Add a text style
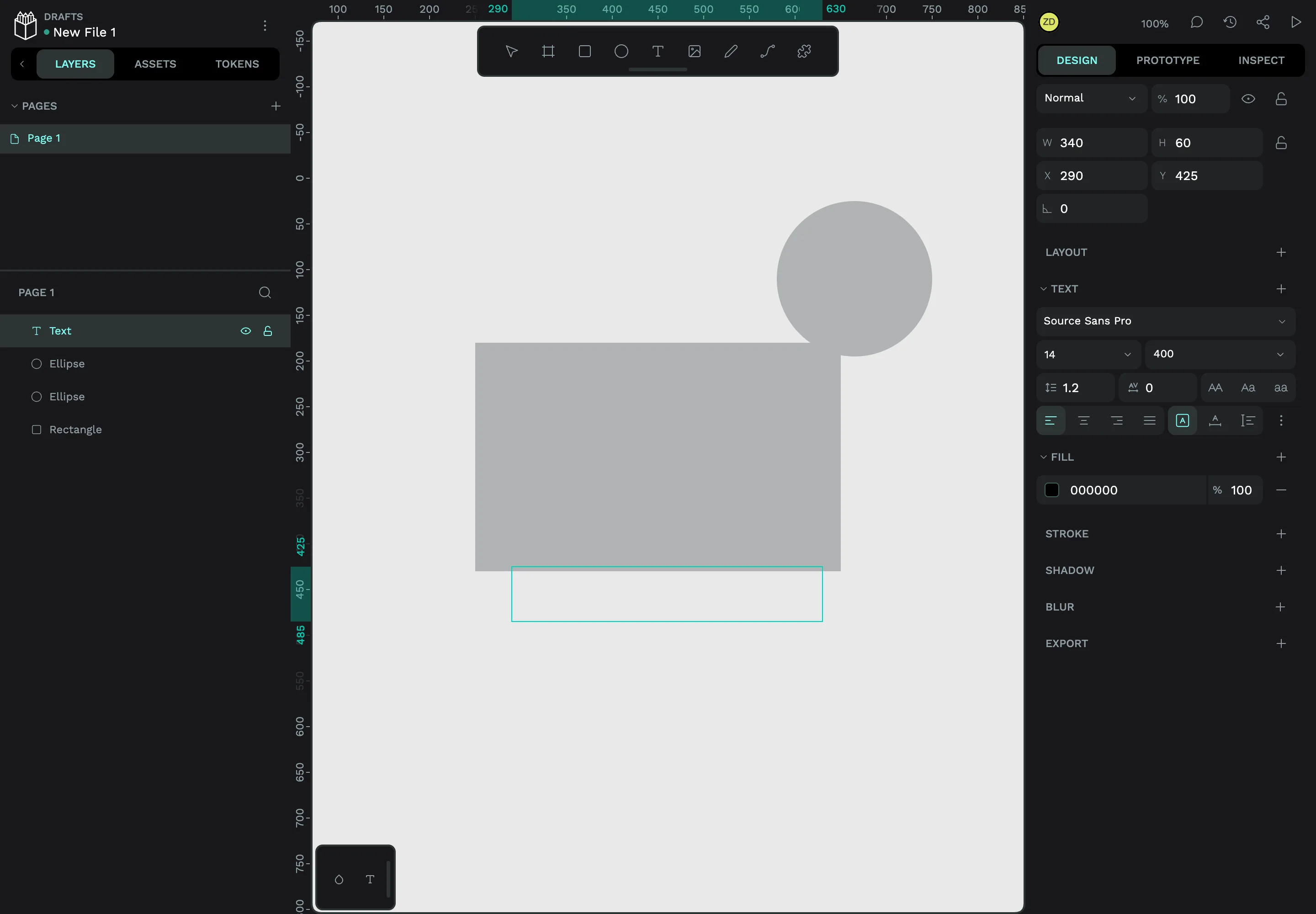 [1281, 289]
